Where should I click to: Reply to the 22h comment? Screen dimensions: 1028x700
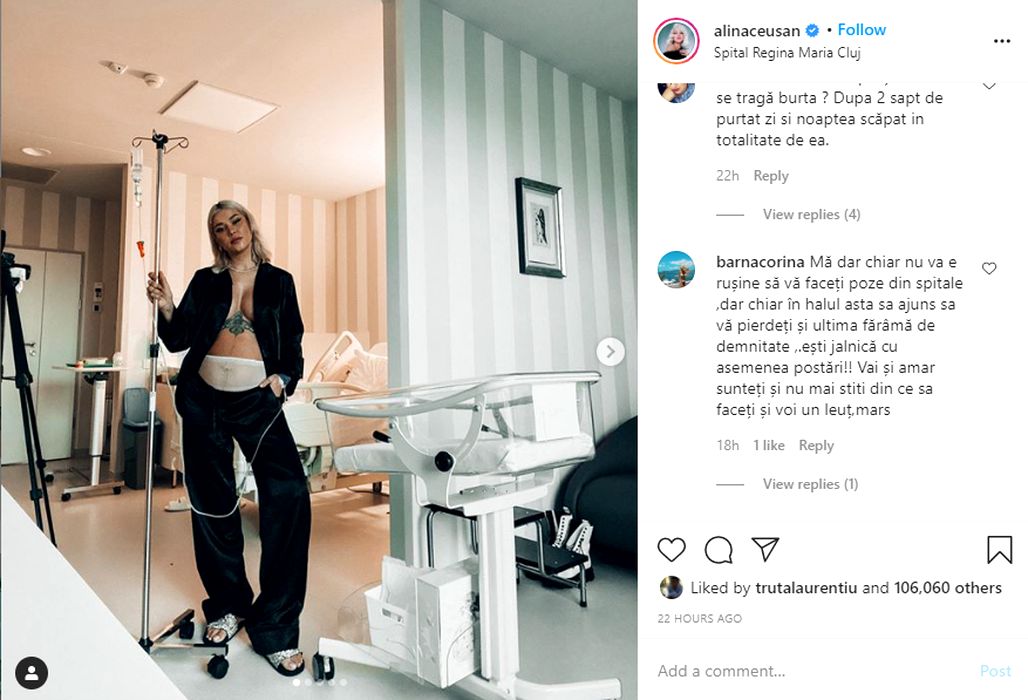(x=770, y=176)
